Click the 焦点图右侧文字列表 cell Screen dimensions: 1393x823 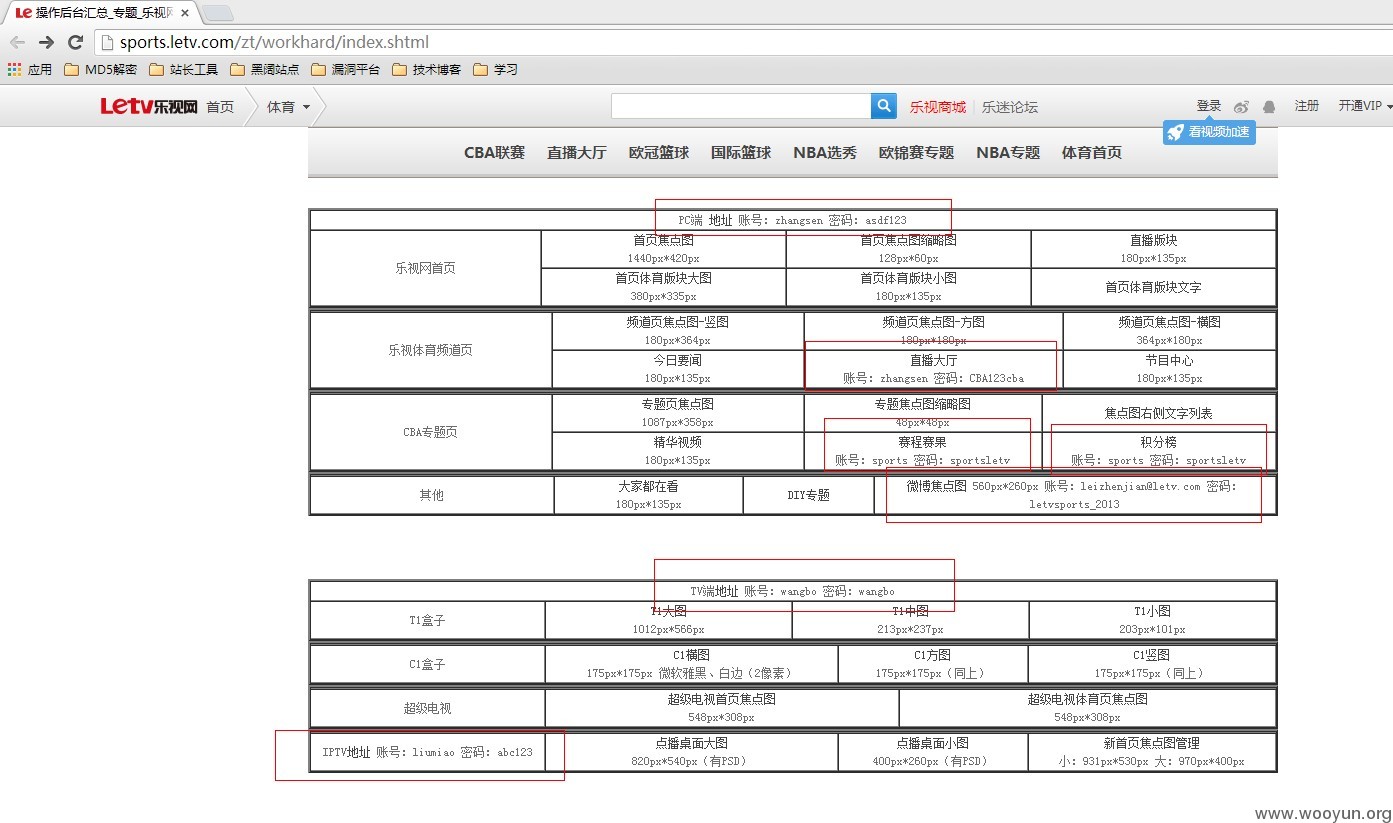pos(1158,413)
